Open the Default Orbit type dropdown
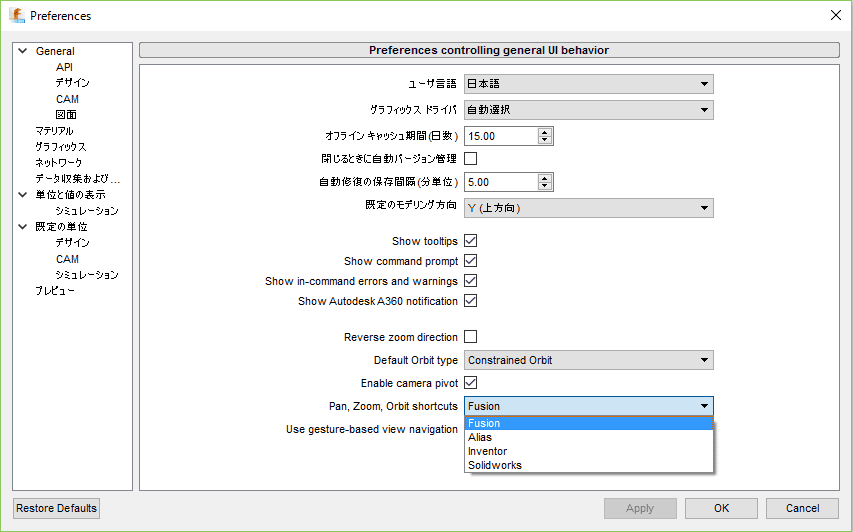 (x=589, y=360)
